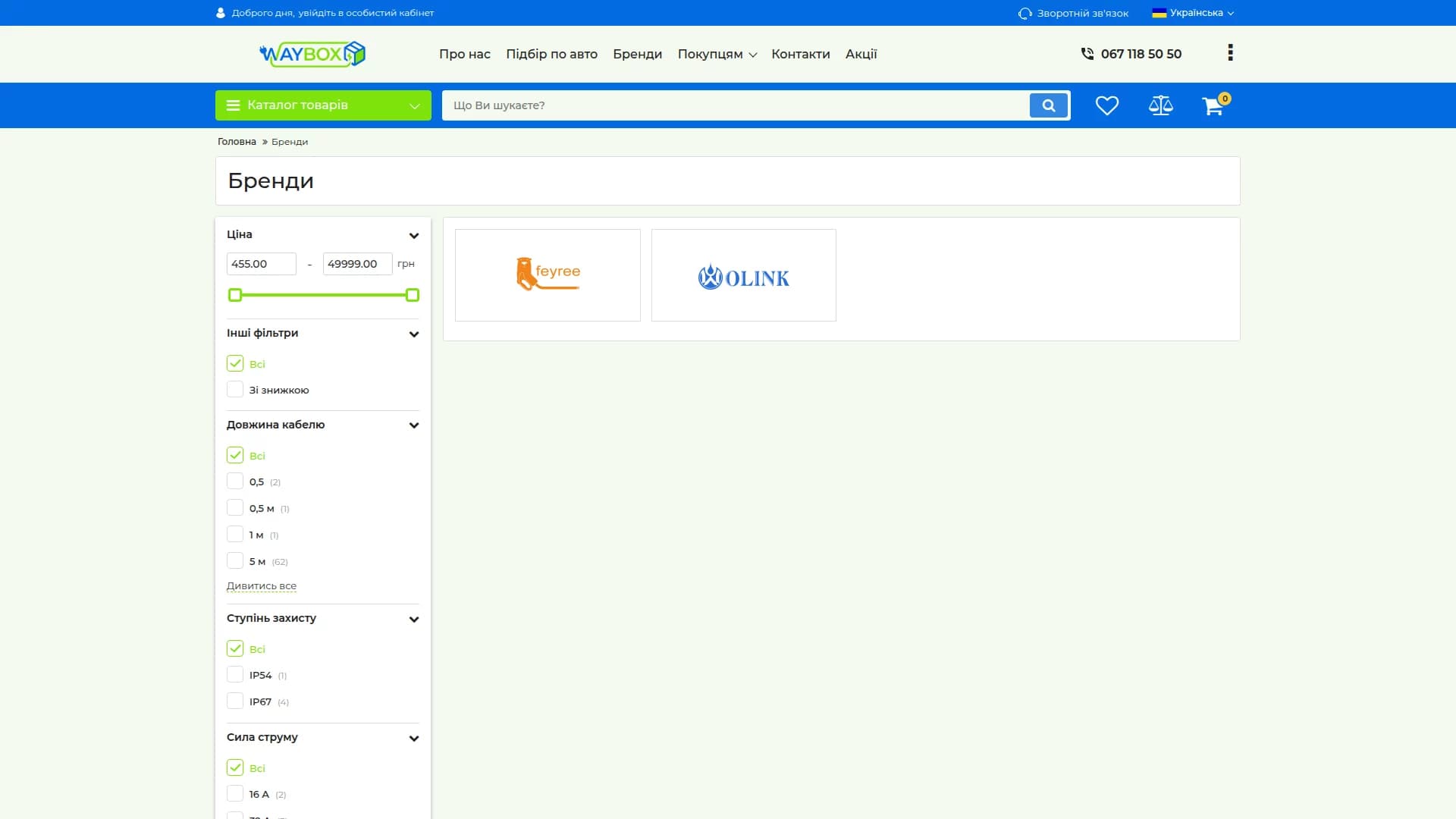Click the WAYBOX logo

tap(312, 54)
